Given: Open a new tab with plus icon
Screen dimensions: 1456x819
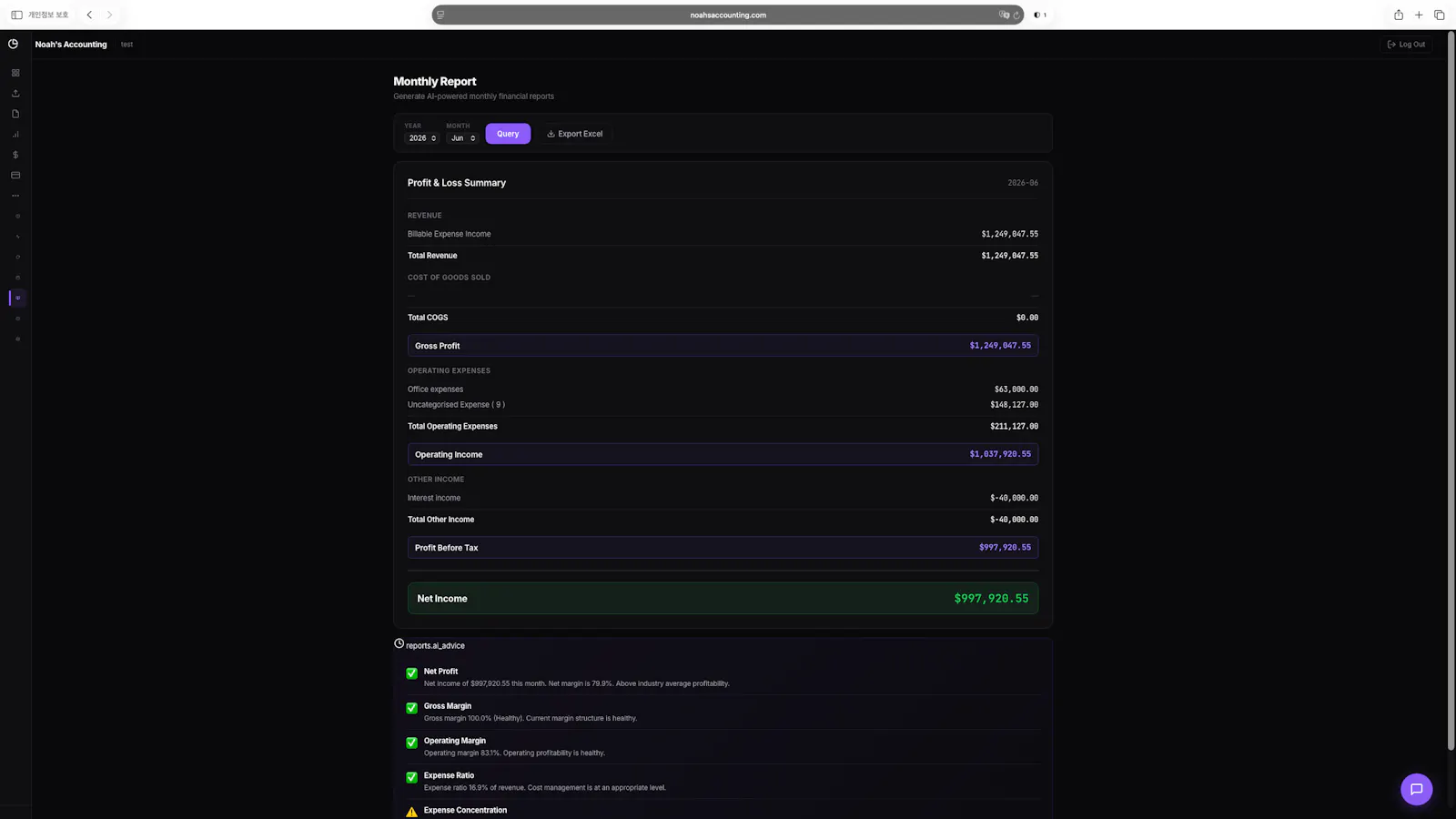Looking at the screenshot, I should (x=1419, y=15).
